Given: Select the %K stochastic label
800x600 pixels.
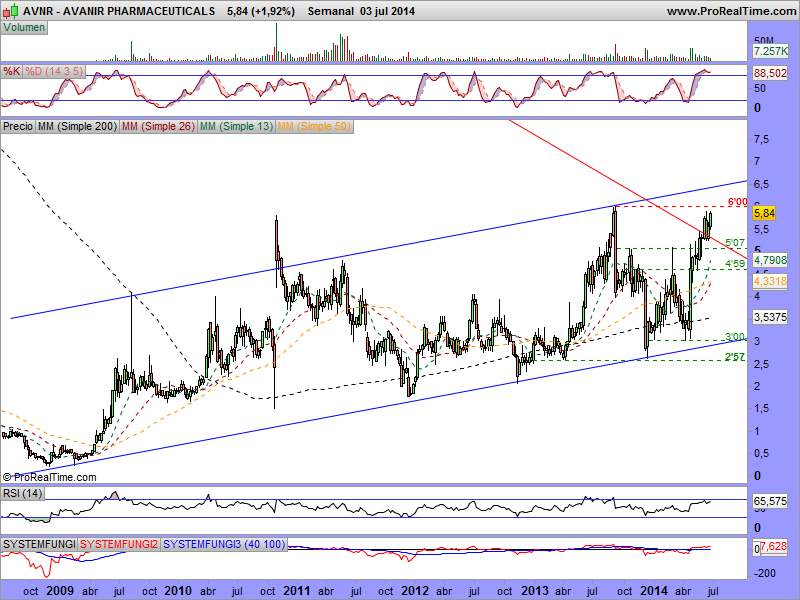Looking at the screenshot, I should pyautogui.click(x=11, y=71).
